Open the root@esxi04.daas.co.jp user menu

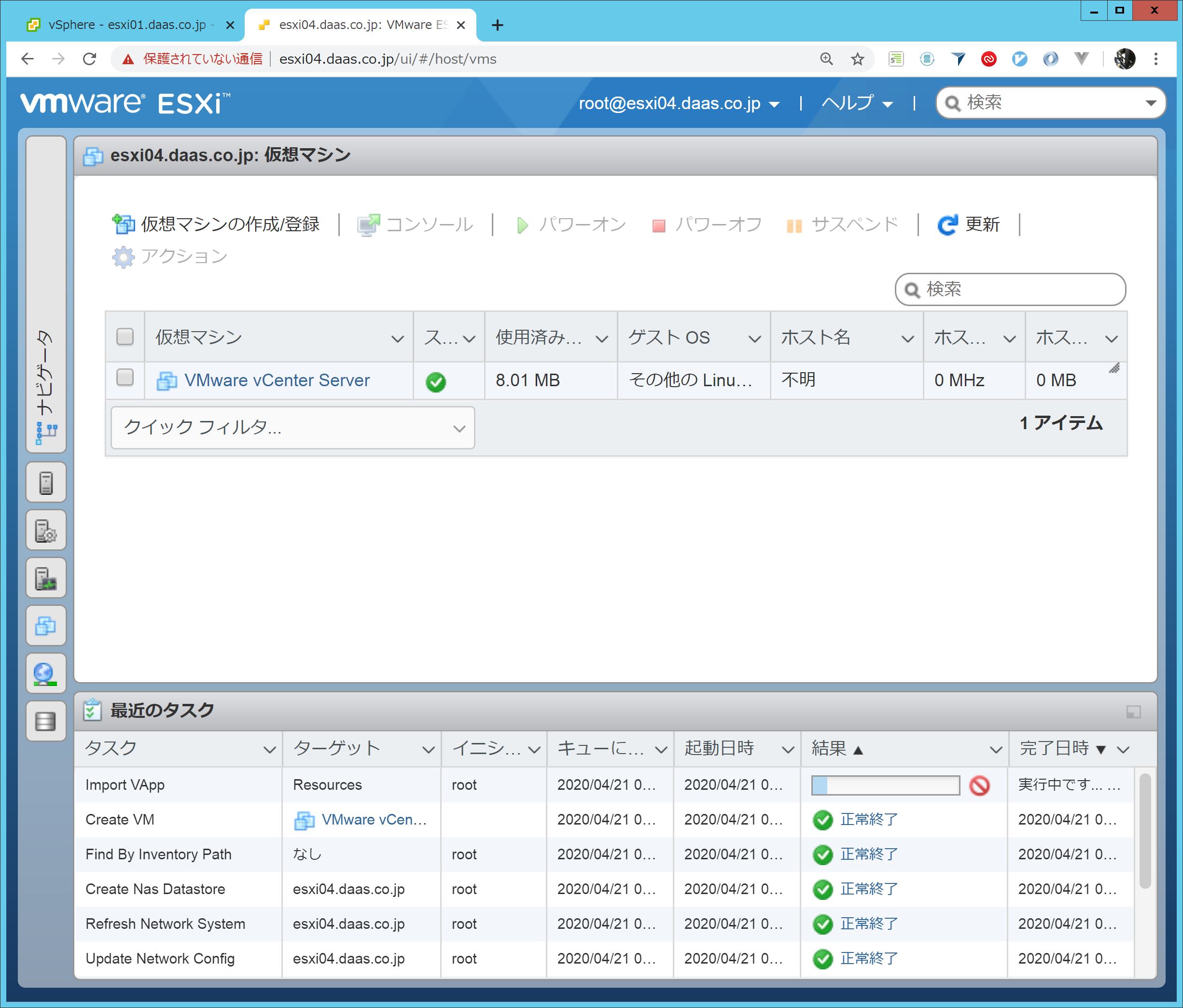(x=679, y=103)
